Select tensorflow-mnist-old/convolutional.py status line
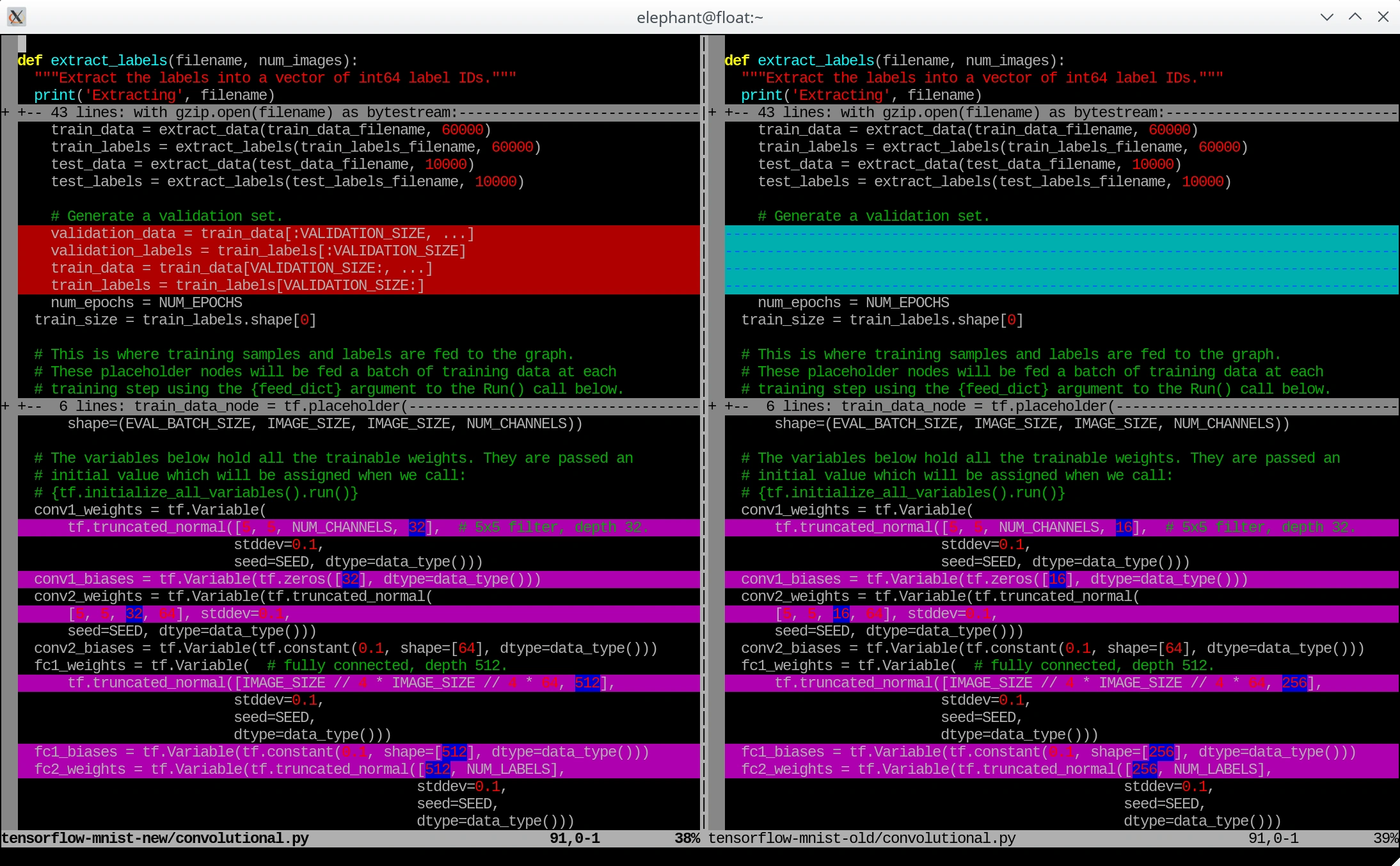 pyautogui.click(x=862, y=838)
